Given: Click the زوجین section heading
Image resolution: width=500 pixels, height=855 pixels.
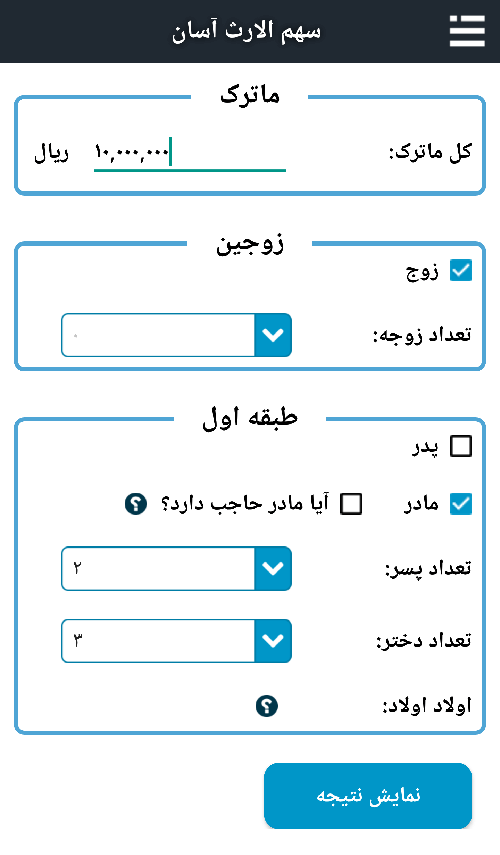Looking at the screenshot, I should (x=250, y=243).
